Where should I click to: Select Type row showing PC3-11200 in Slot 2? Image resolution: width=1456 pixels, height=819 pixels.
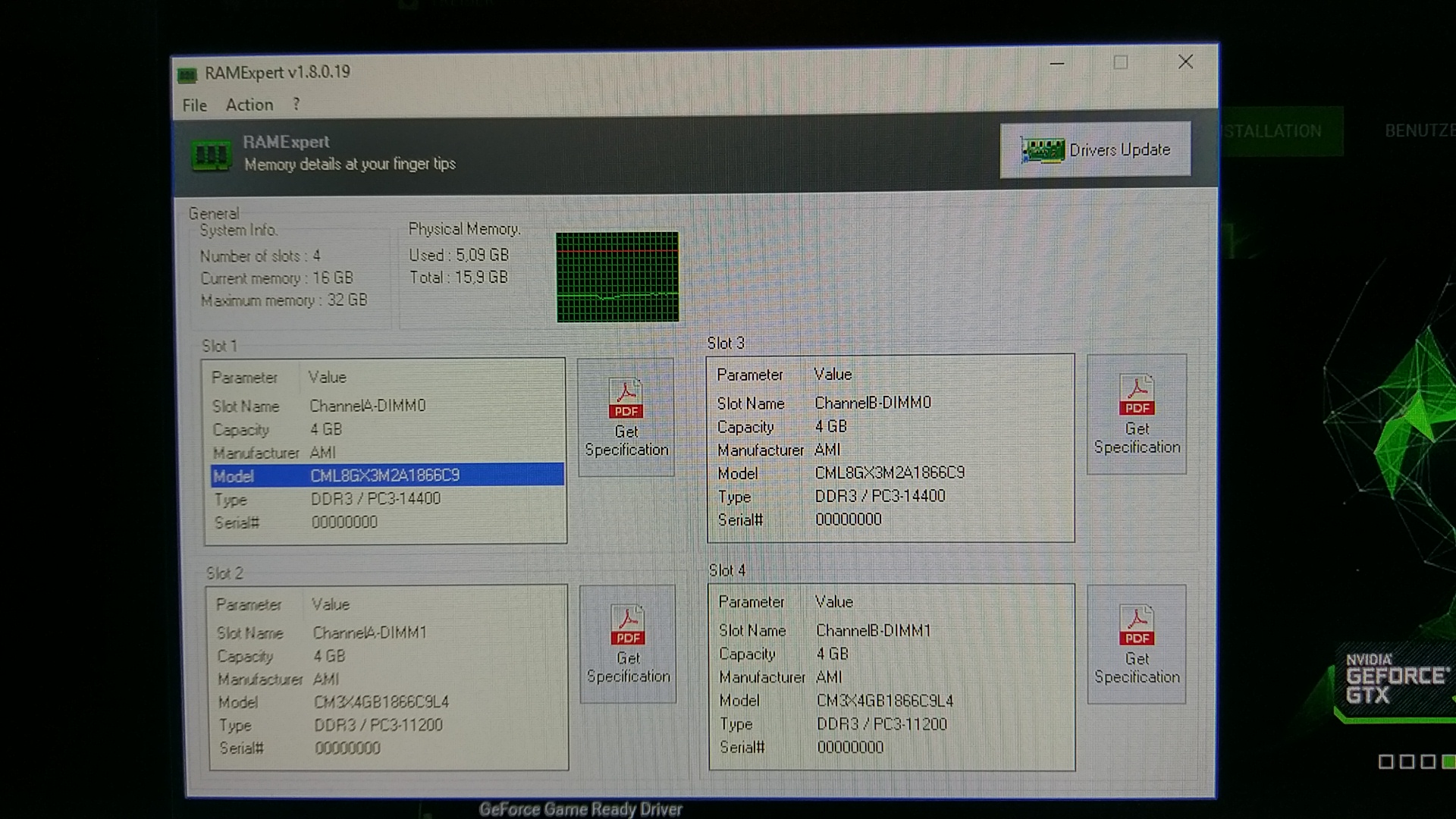[378, 725]
